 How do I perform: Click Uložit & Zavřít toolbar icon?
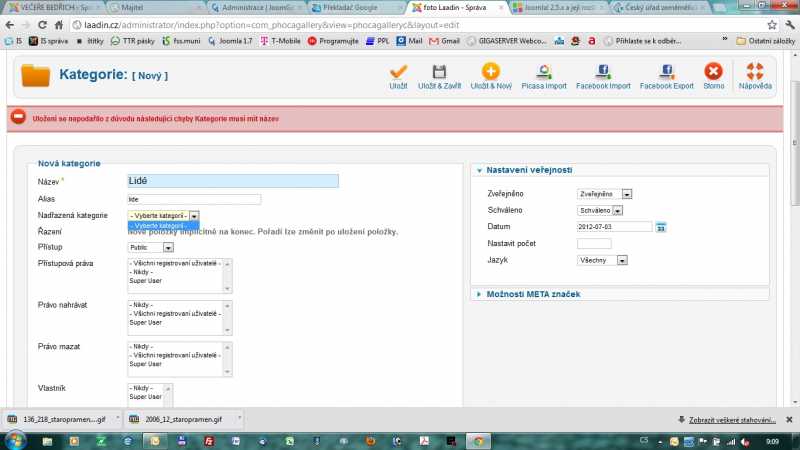pyautogui.click(x=439, y=72)
